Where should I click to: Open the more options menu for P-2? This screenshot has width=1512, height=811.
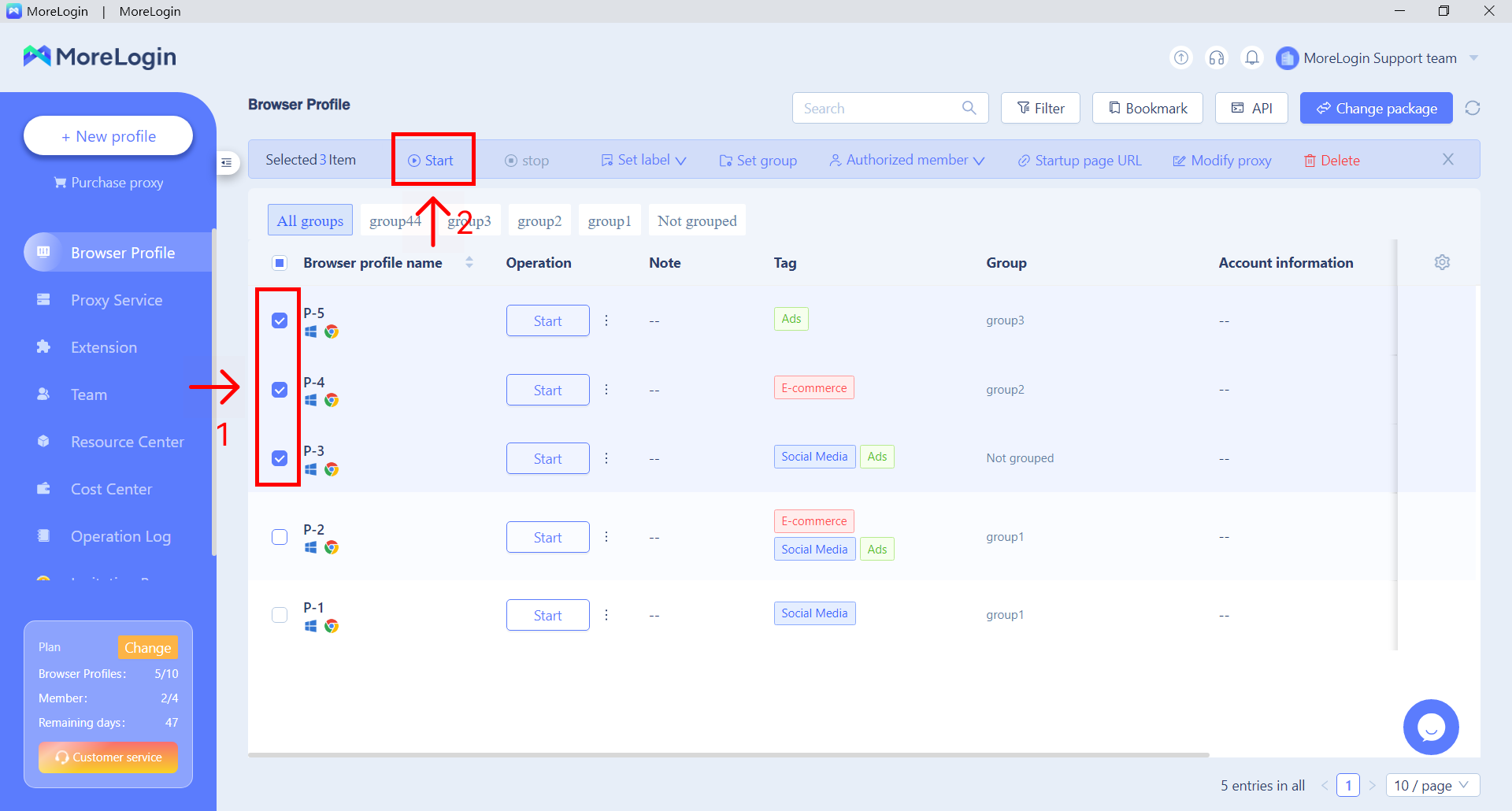point(606,537)
